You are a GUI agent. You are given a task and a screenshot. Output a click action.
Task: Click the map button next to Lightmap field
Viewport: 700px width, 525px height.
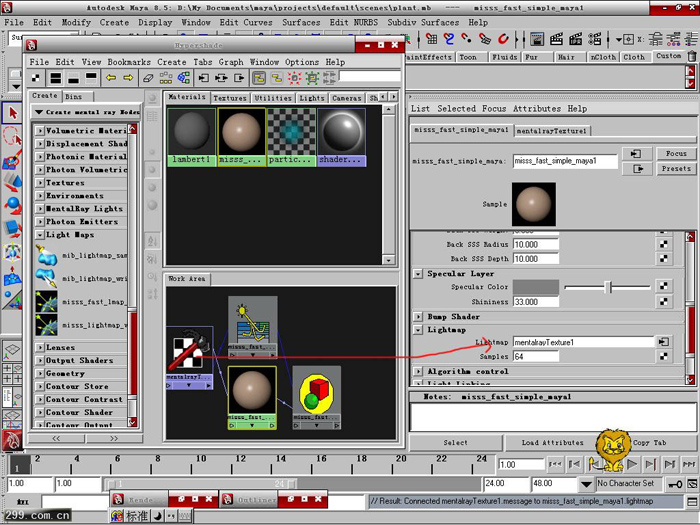(664, 342)
